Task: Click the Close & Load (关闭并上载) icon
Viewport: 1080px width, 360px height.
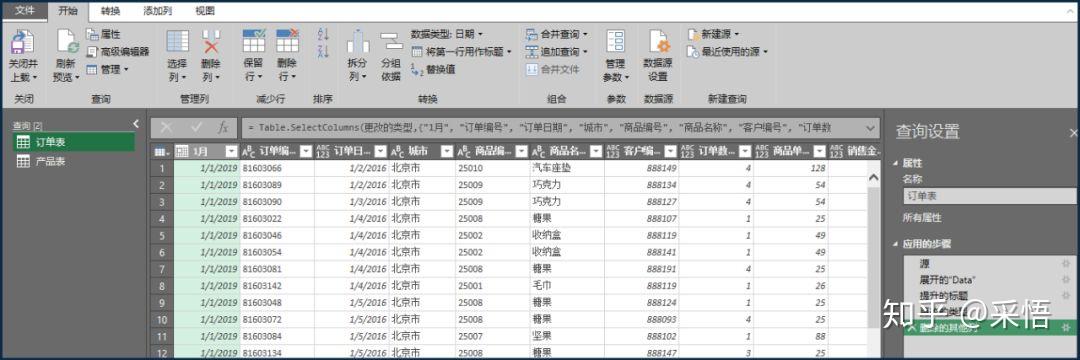Action: point(23,42)
